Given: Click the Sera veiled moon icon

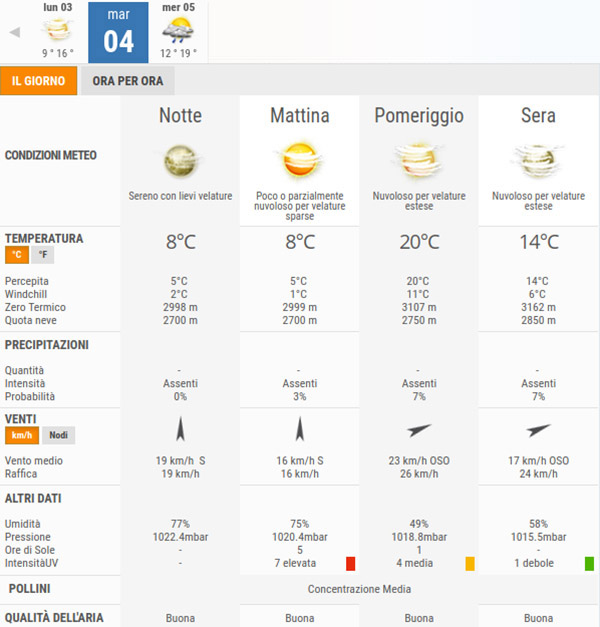Looking at the screenshot, I should click(x=538, y=161).
